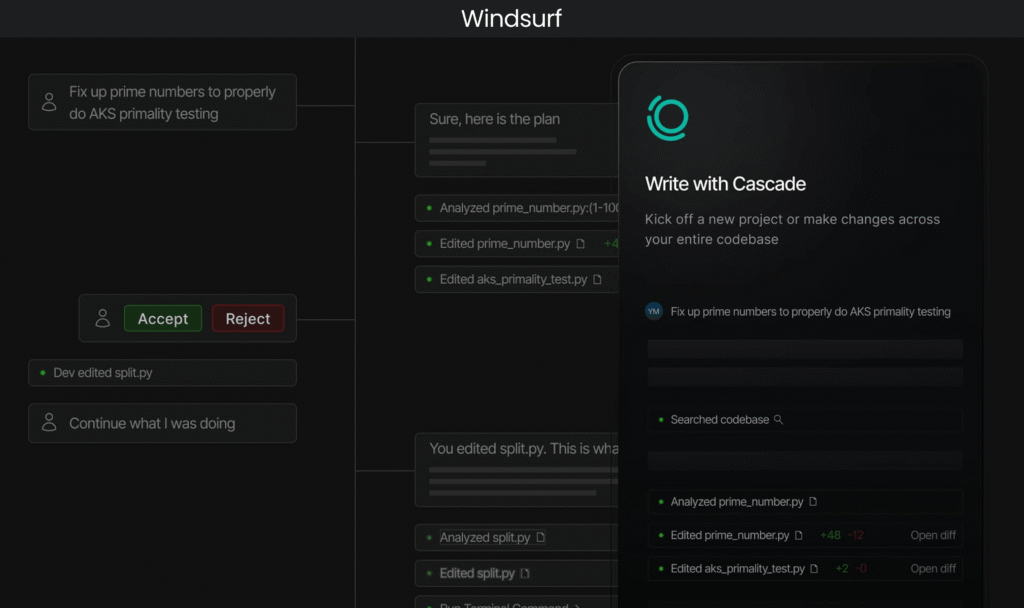Click the red Reject button
The width and height of the screenshot is (1024, 608).
tap(248, 319)
